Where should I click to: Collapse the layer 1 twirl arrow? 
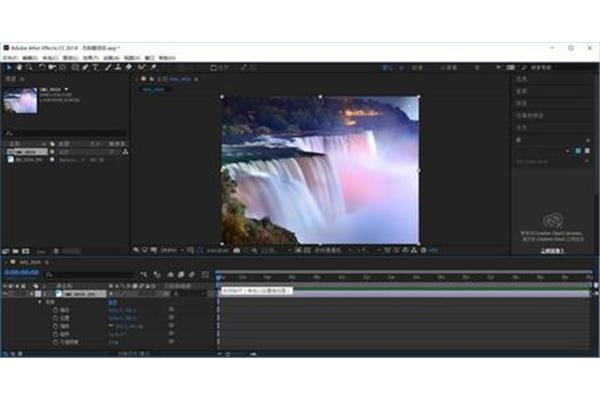click(32, 294)
